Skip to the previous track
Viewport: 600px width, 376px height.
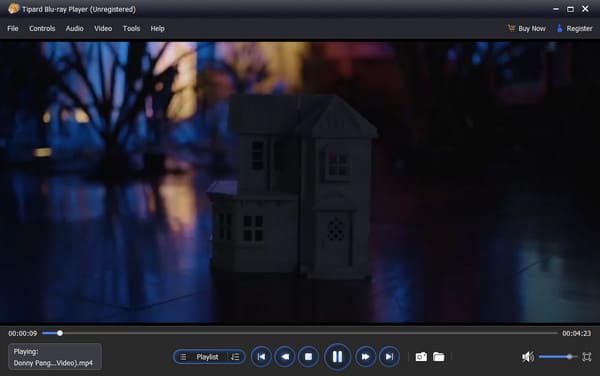click(261, 357)
